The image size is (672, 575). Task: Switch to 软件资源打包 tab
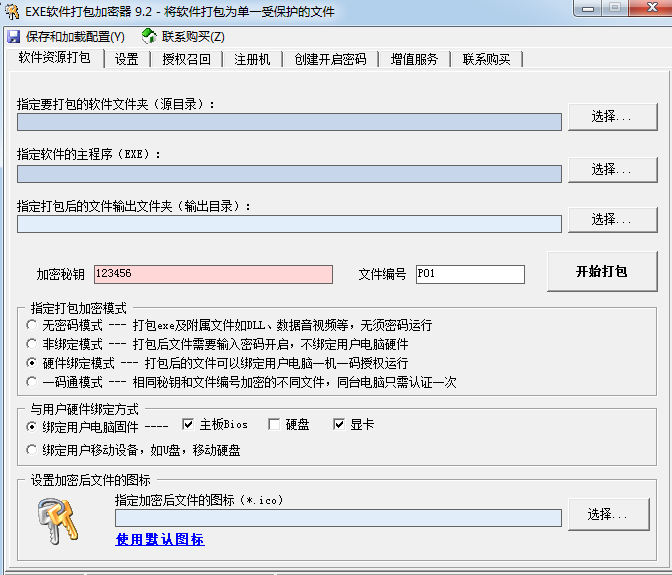pos(54,58)
